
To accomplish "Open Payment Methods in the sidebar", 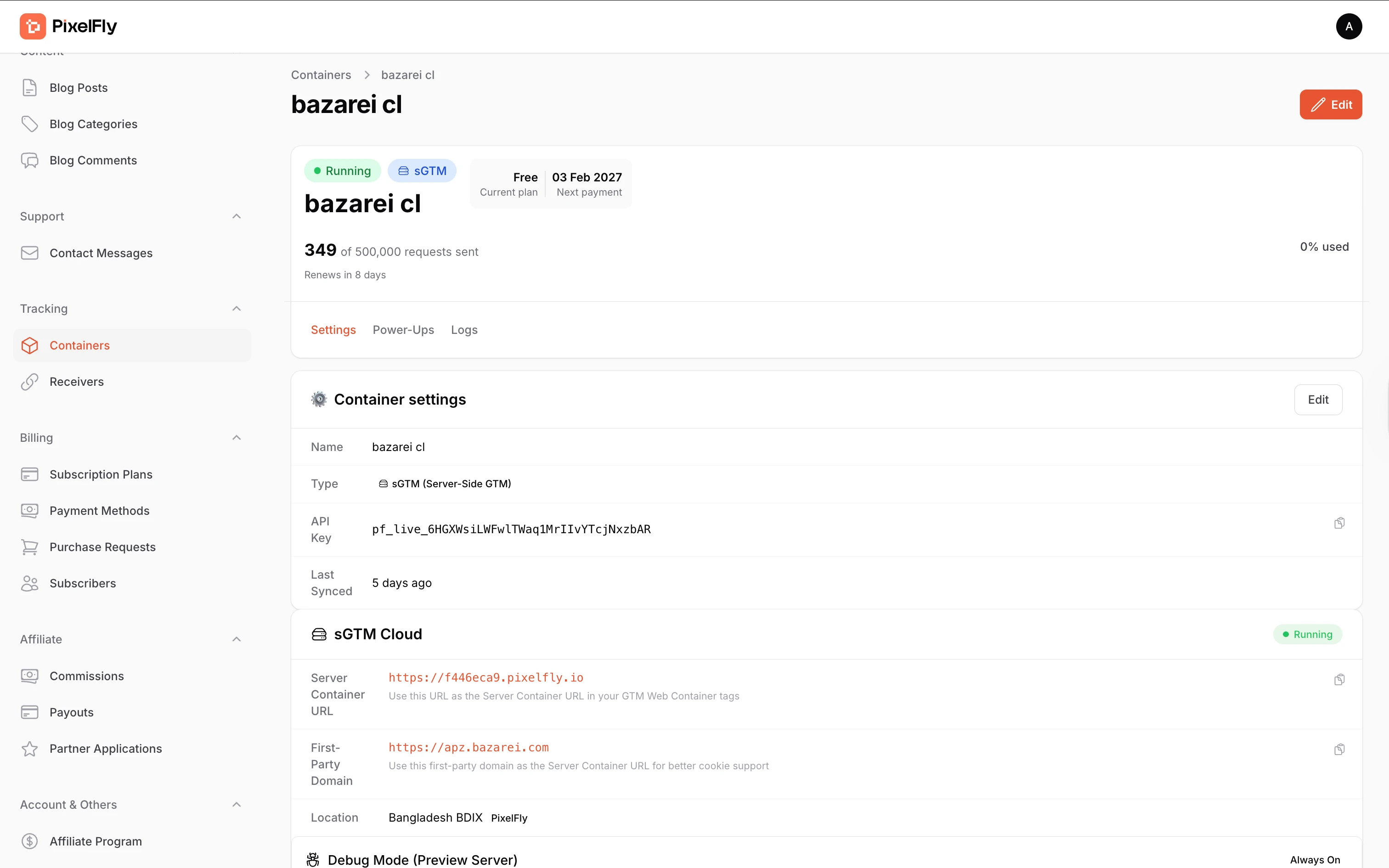I will [x=99, y=510].
